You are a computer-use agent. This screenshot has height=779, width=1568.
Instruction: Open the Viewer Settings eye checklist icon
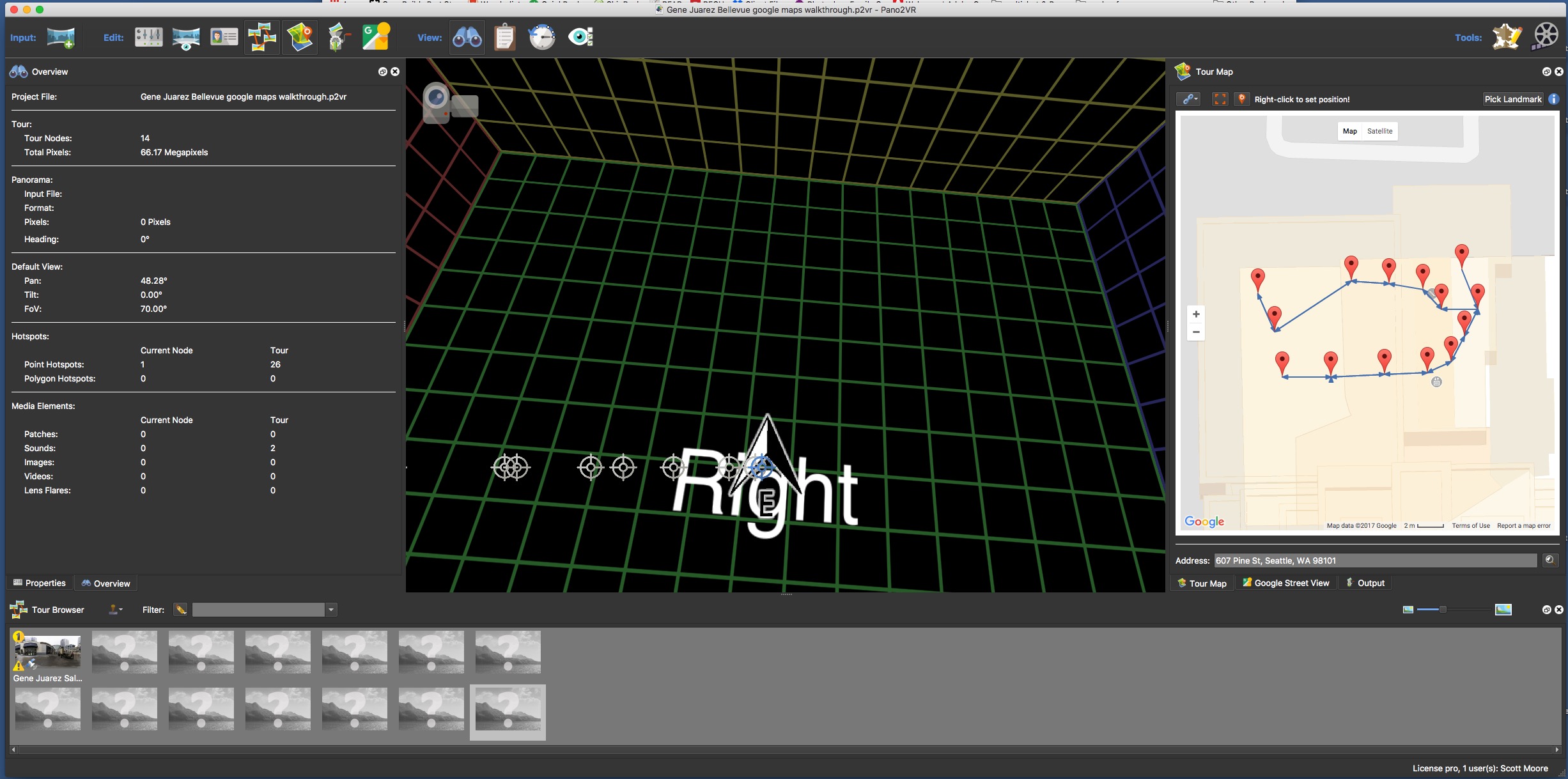click(x=580, y=37)
